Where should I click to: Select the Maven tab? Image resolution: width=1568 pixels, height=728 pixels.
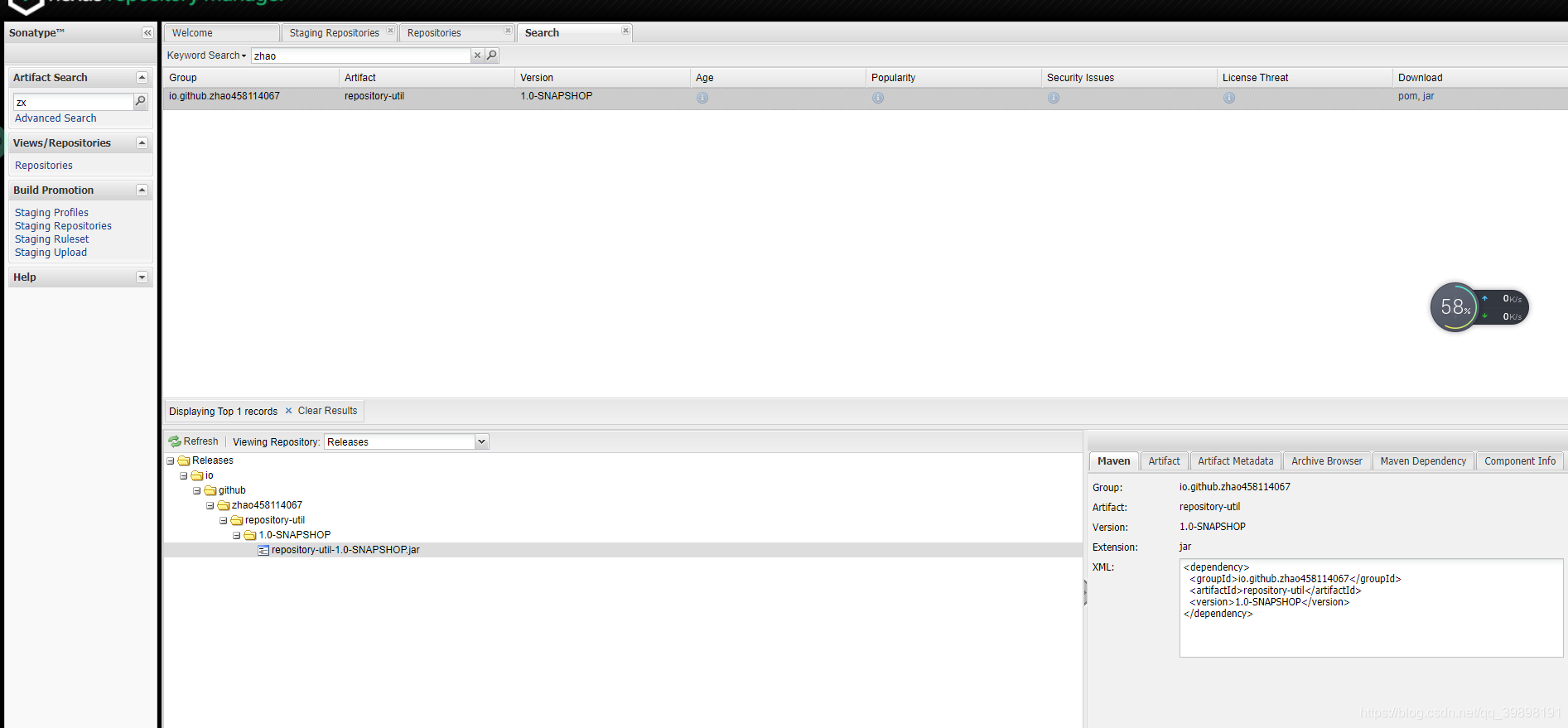[1113, 461]
